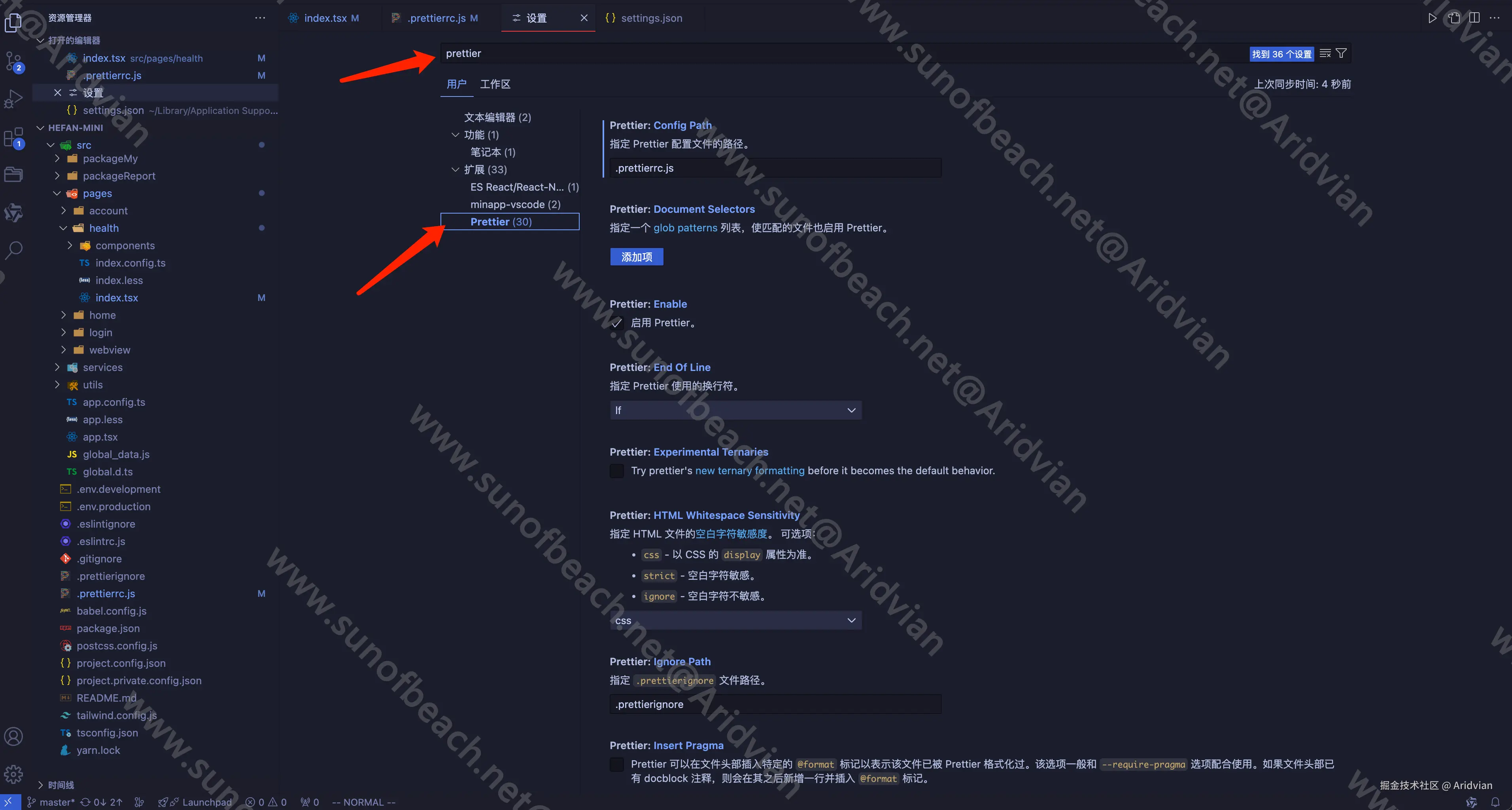The height and width of the screenshot is (810, 1512).
Task: Expand the packageReport folder
Action: pyautogui.click(x=119, y=176)
